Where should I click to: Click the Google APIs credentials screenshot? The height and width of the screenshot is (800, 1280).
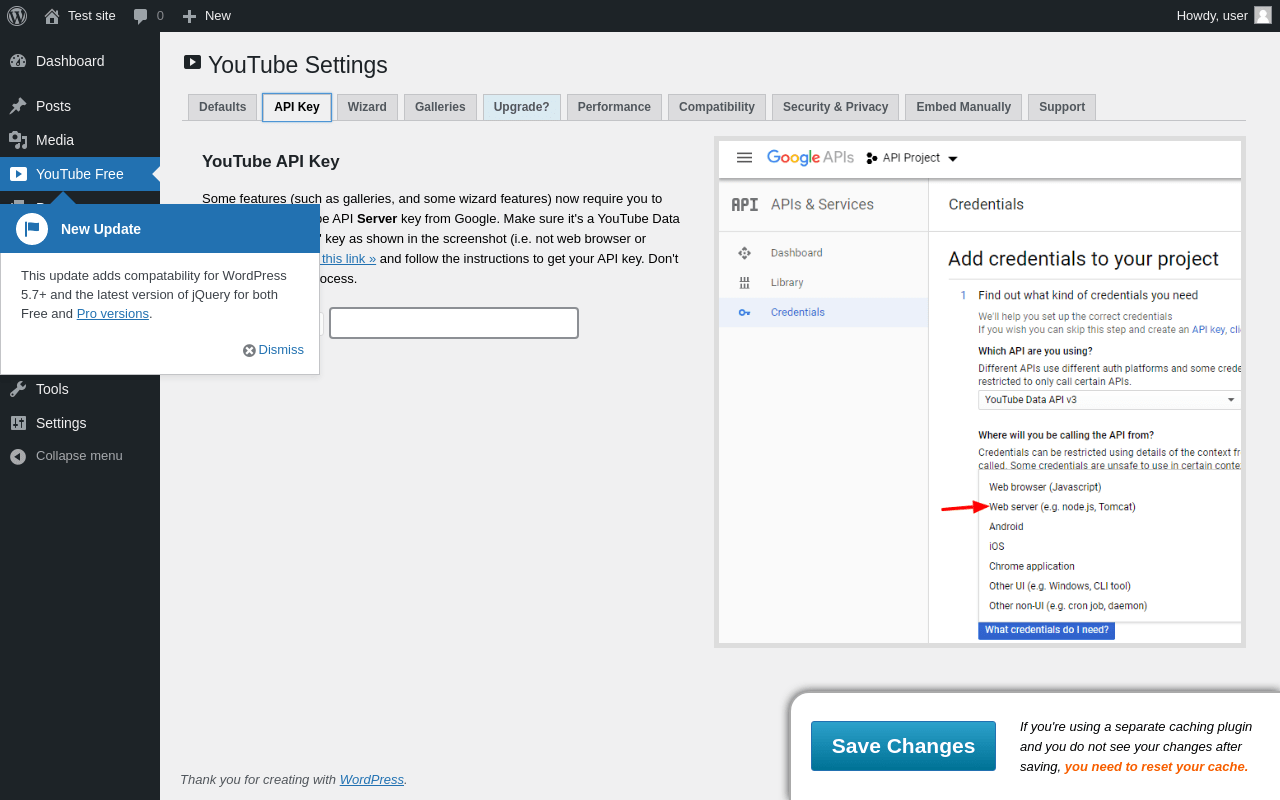click(980, 392)
